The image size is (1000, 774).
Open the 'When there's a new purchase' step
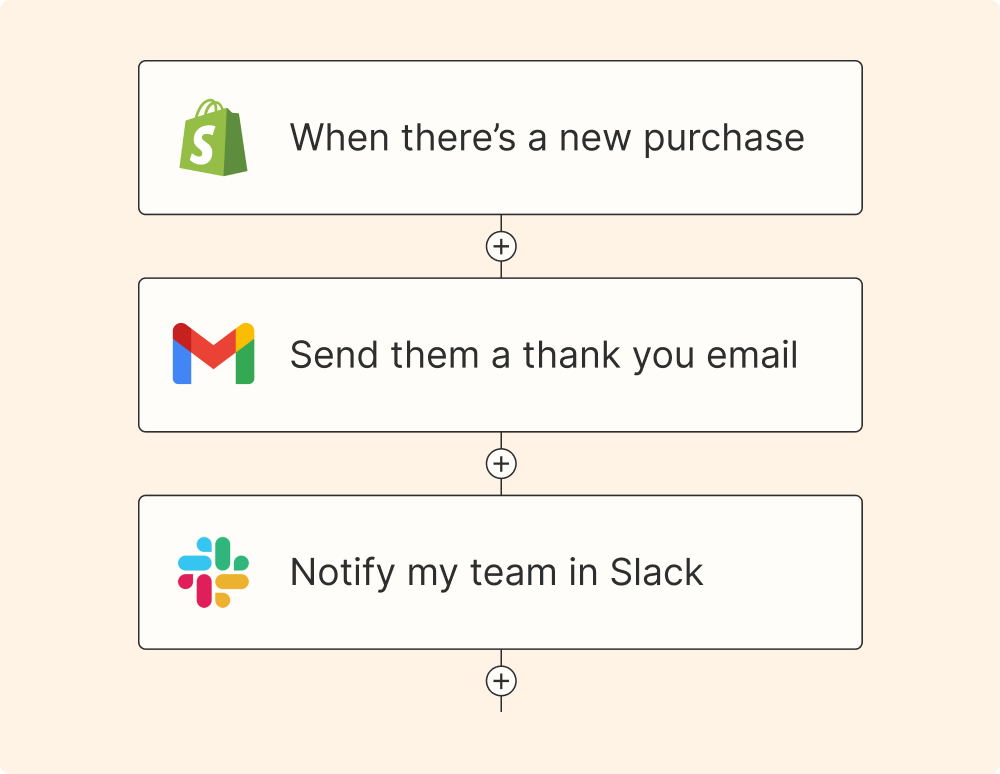[x=501, y=138]
